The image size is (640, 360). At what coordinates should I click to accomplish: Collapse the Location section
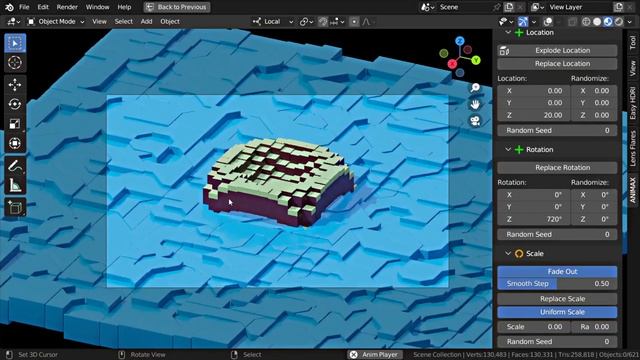tap(508, 32)
